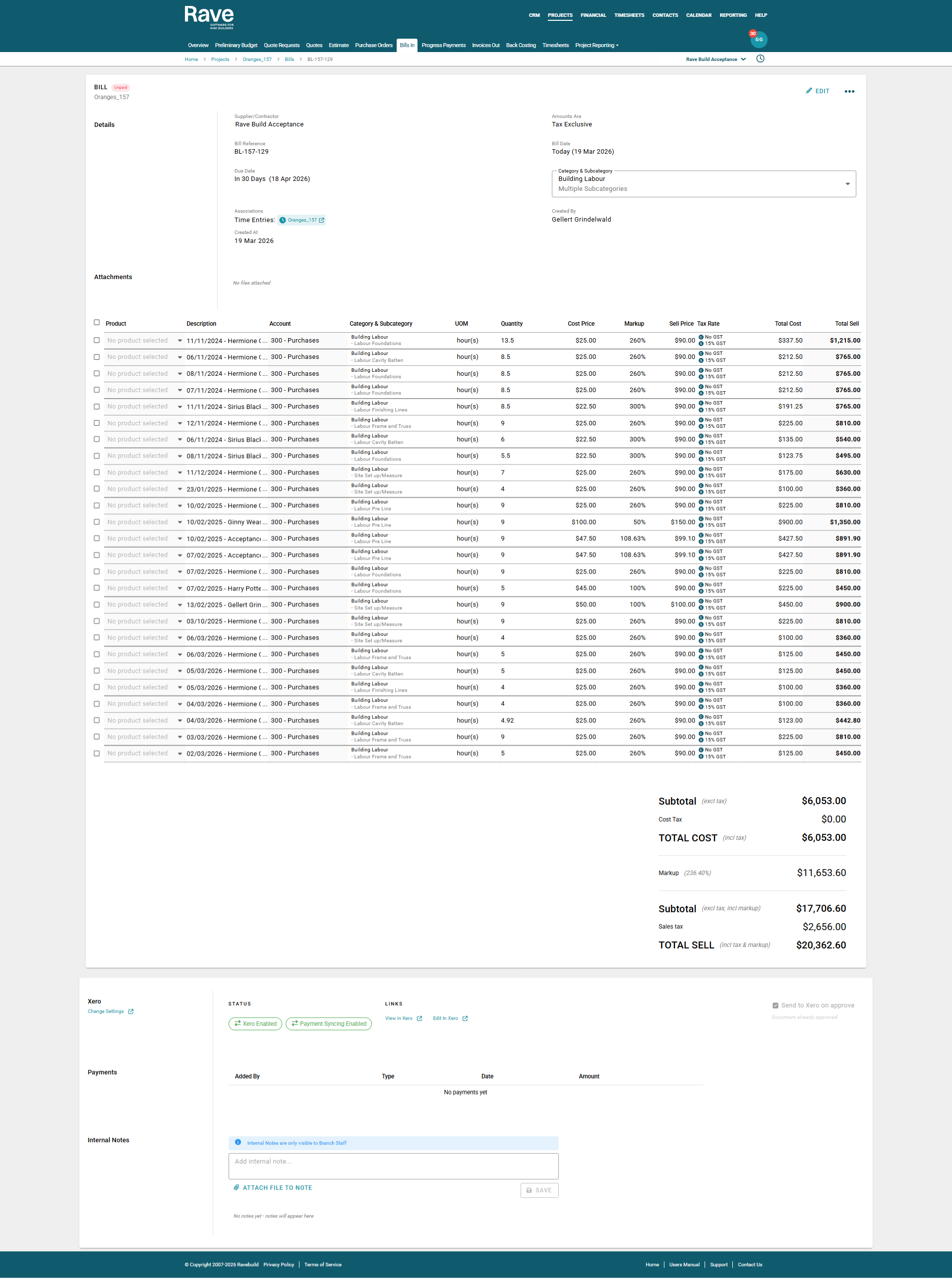Open the FINANCIAL top menu

[593, 15]
